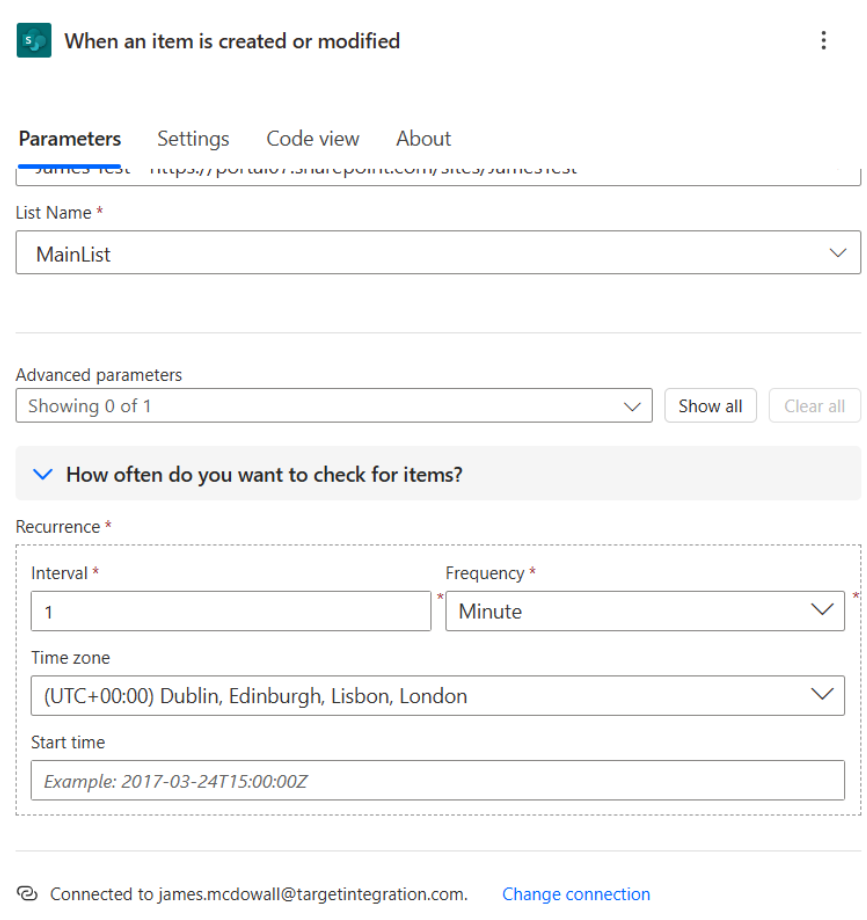Open the List Name dropdown showing MainList
The height and width of the screenshot is (920, 867).
(x=438, y=253)
